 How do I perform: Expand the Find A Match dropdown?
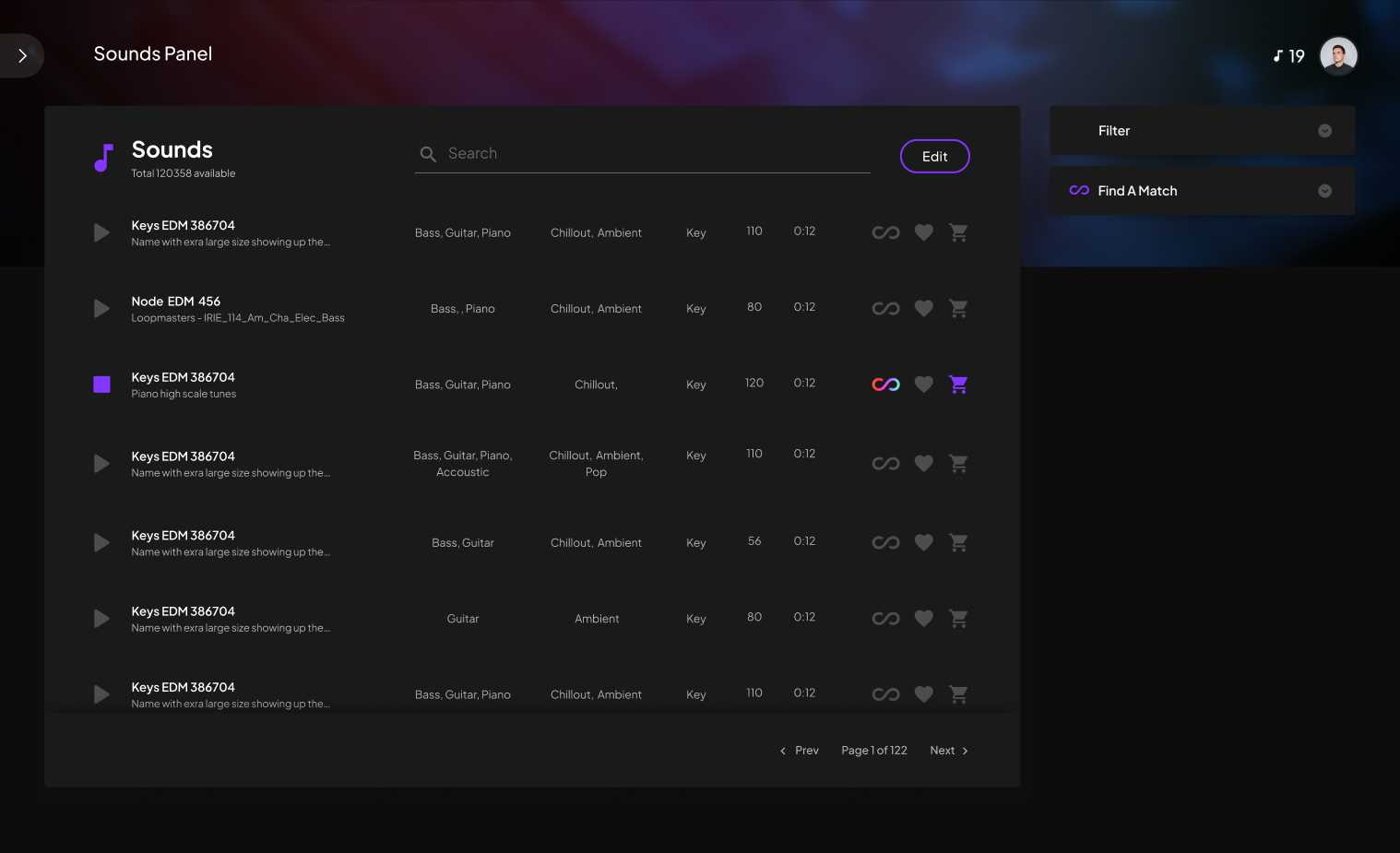(1202, 191)
